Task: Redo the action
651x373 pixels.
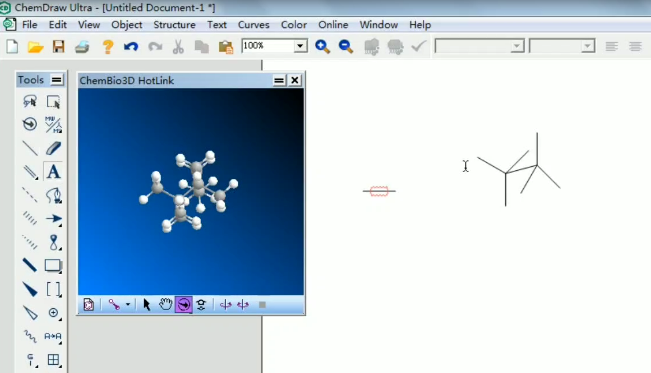Action: click(x=155, y=47)
